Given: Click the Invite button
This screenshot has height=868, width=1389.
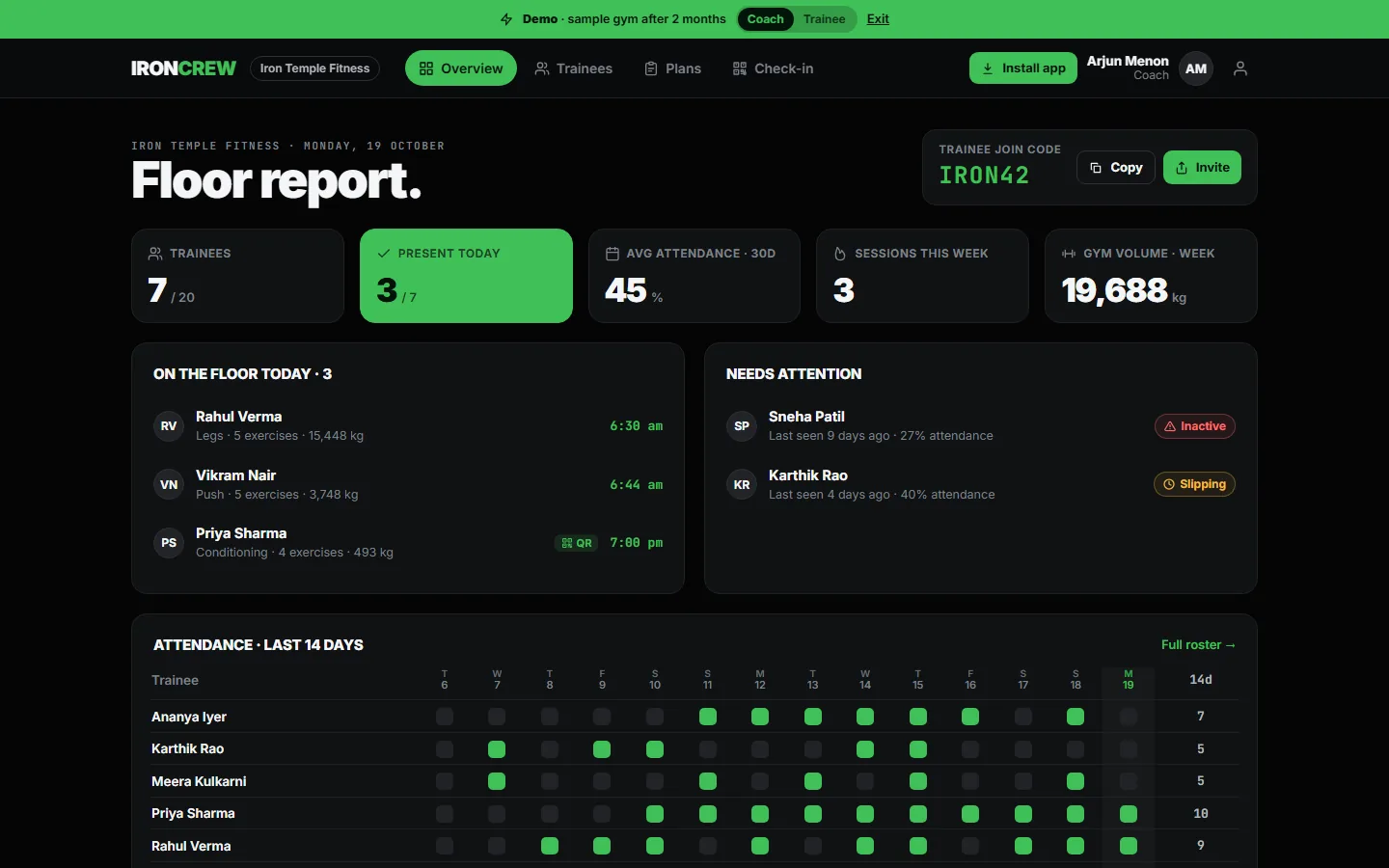Looking at the screenshot, I should tap(1202, 168).
